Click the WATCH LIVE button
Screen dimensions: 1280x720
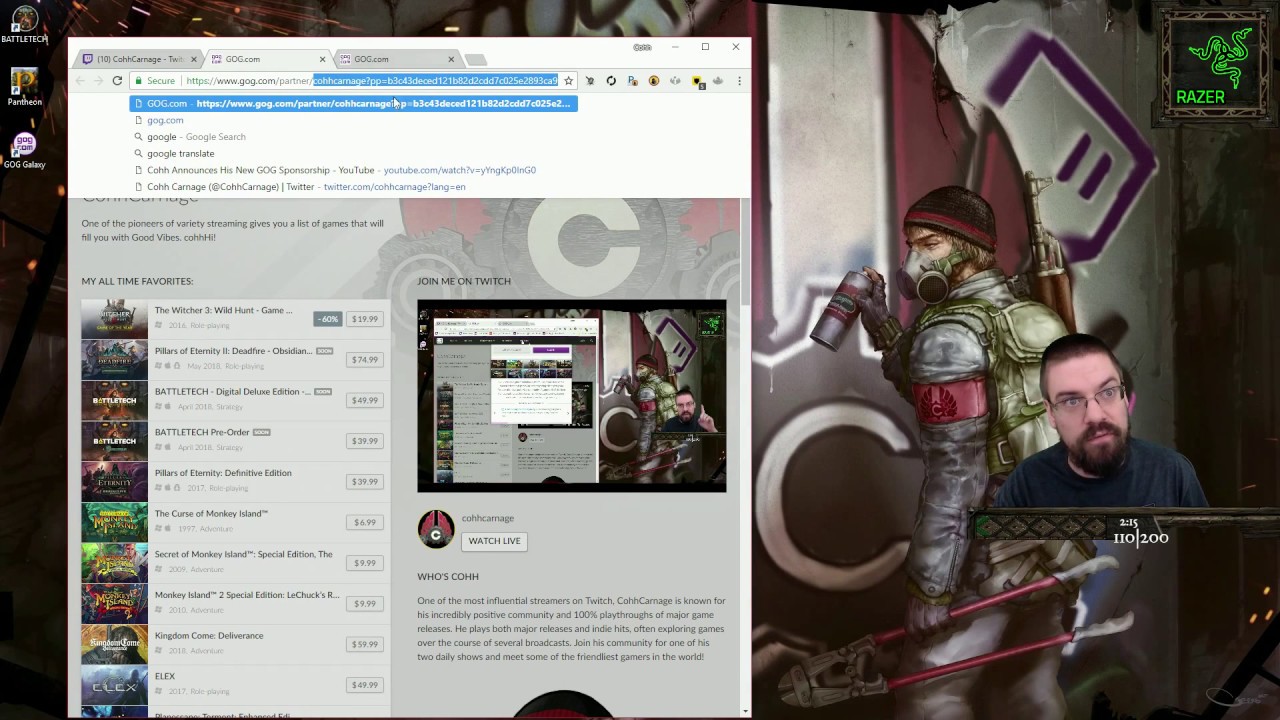[x=494, y=541]
